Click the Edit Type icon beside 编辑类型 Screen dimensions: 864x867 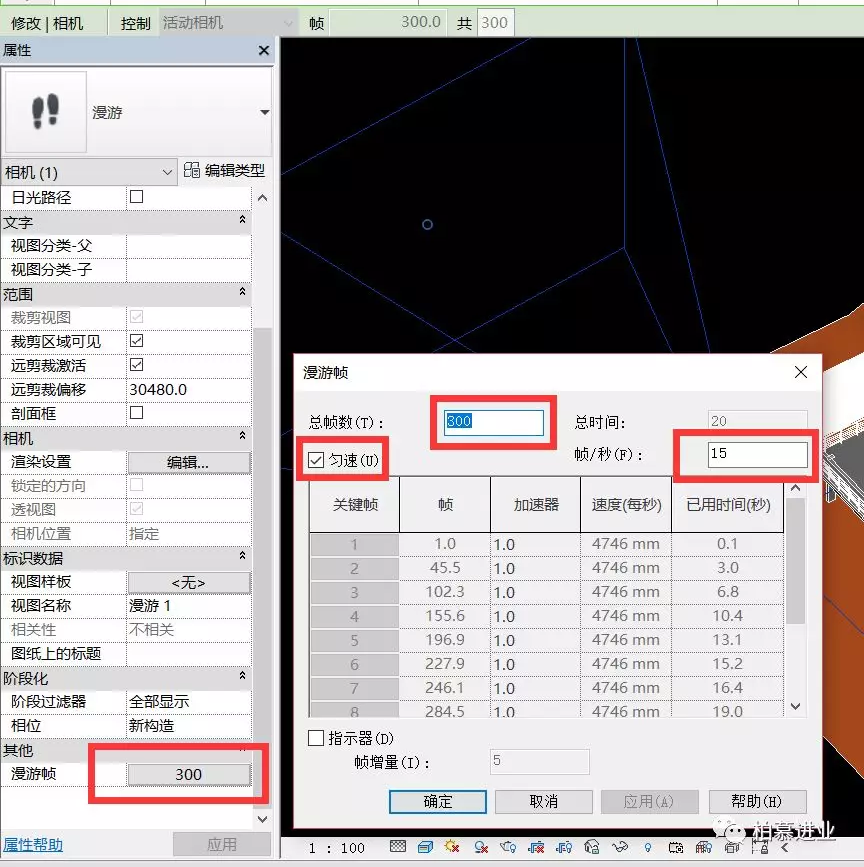[x=191, y=170]
